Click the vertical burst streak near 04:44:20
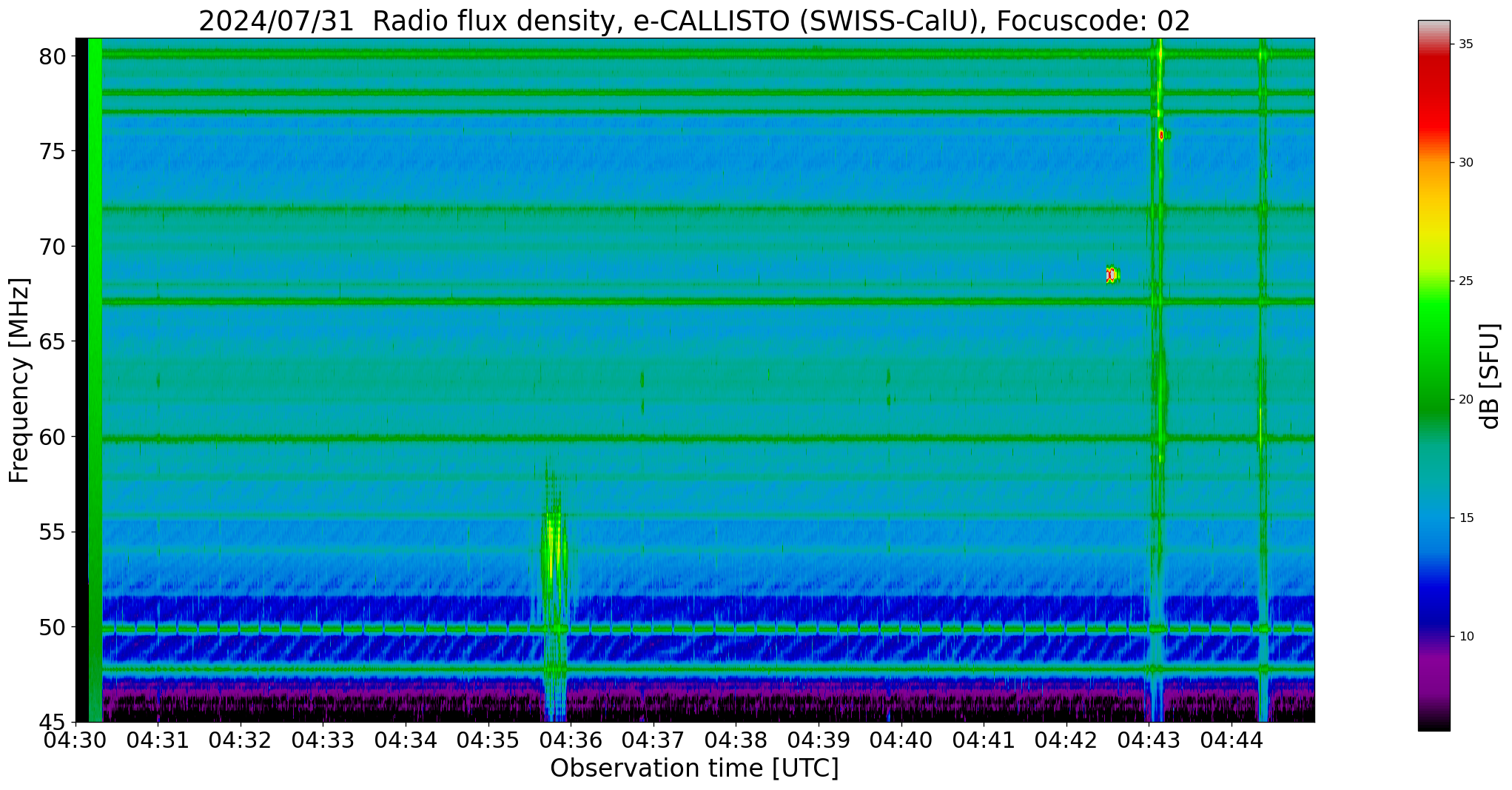This screenshot has width=1512, height=790. 1263,380
